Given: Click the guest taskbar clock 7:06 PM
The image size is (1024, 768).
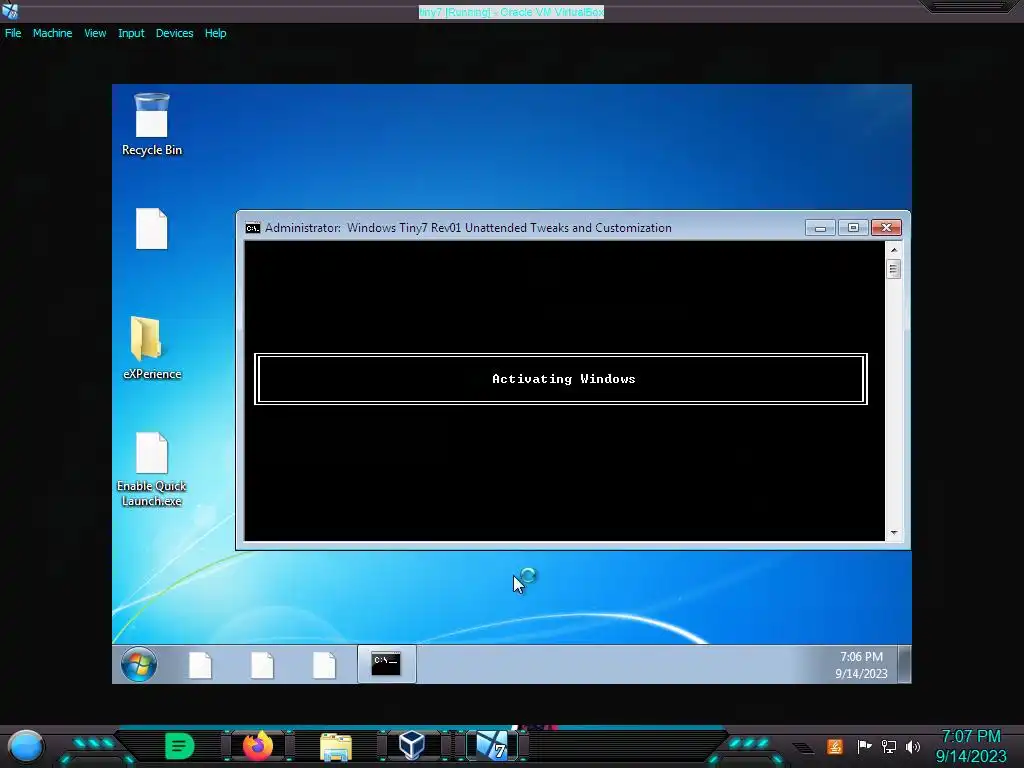Looking at the screenshot, I should pyautogui.click(x=861, y=665).
